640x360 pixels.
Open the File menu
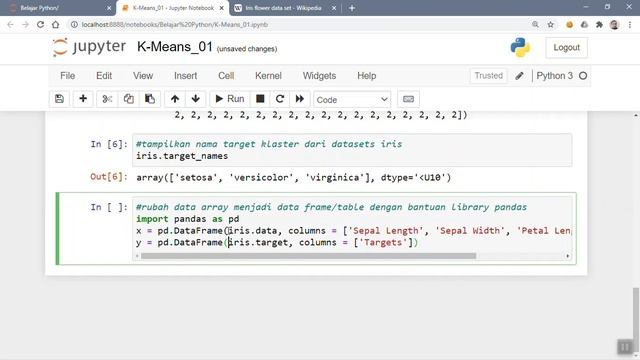pyautogui.click(x=67, y=76)
